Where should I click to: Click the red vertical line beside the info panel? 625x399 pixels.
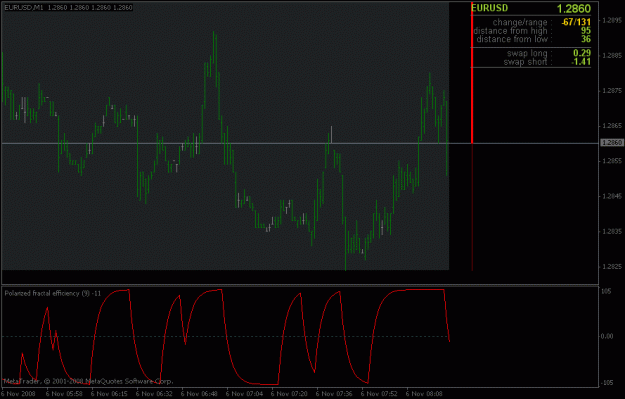point(472,74)
